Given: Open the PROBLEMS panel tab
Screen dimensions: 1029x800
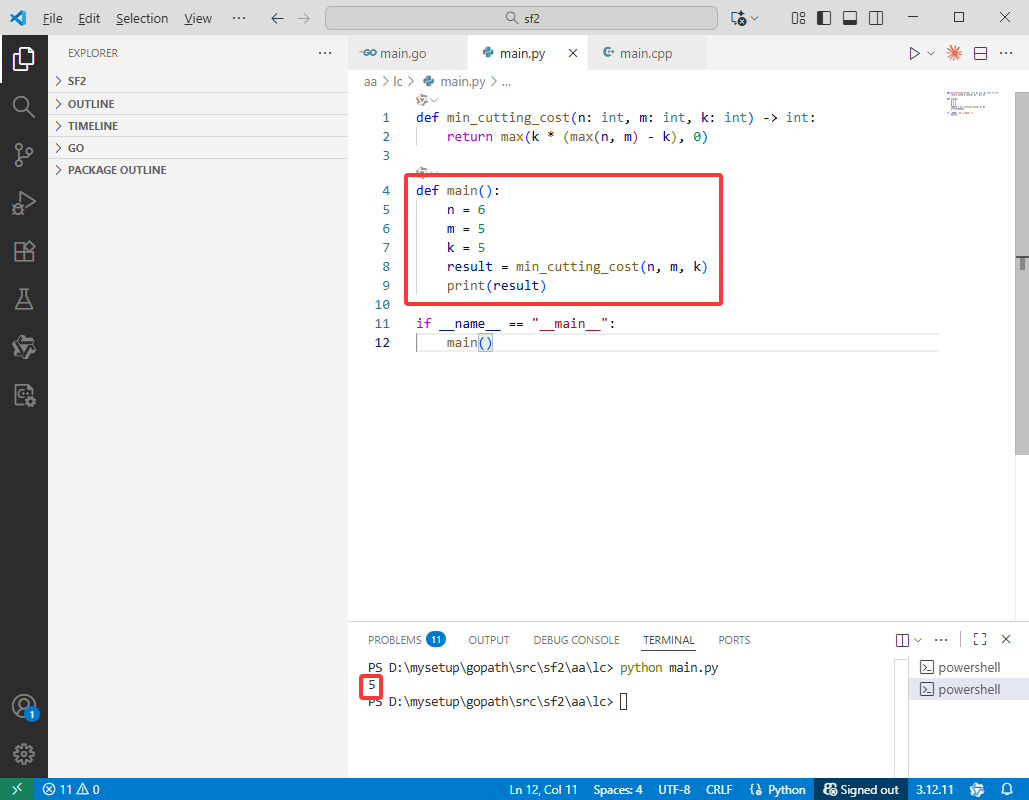Looking at the screenshot, I should click(x=406, y=640).
